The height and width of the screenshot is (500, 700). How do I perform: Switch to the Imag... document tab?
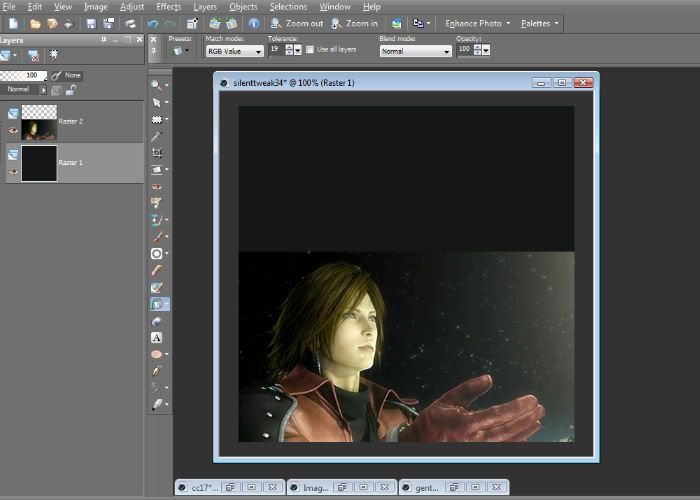(315, 488)
